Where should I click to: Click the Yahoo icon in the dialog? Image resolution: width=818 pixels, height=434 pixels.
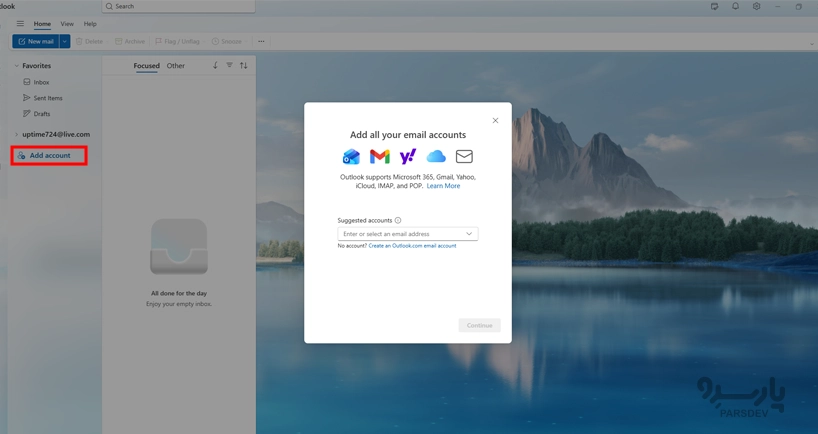408,157
